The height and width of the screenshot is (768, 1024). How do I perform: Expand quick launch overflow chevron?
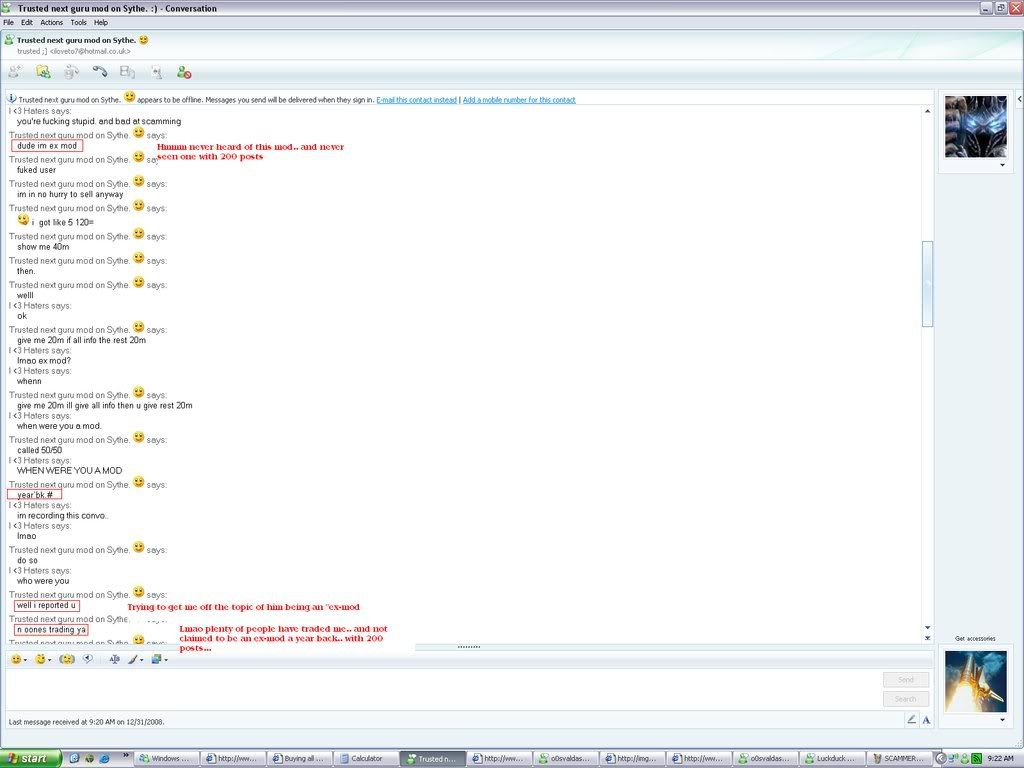(x=125, y=756)
